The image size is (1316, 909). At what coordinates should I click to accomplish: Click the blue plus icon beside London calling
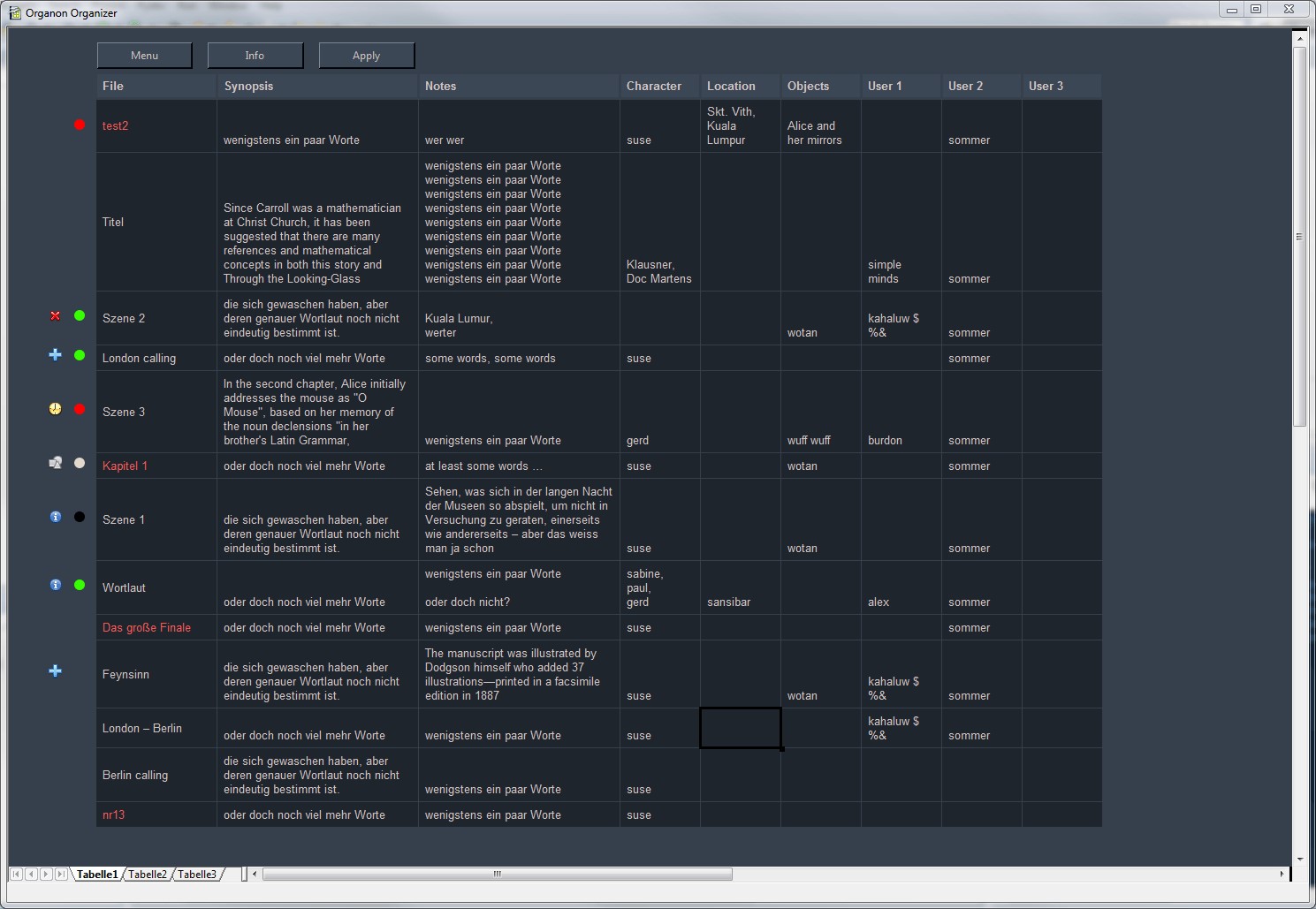click(56, 354)
